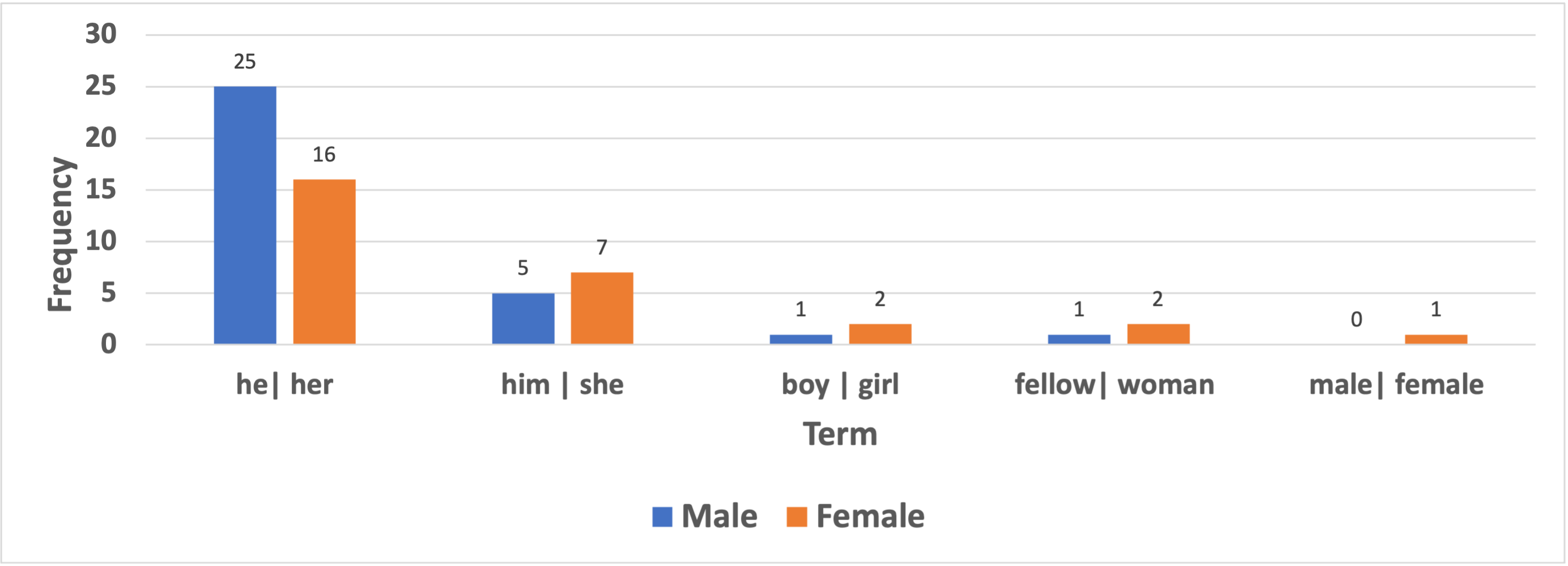
Task: Click the blue 'boy' bar
Action: coord(801,339)
